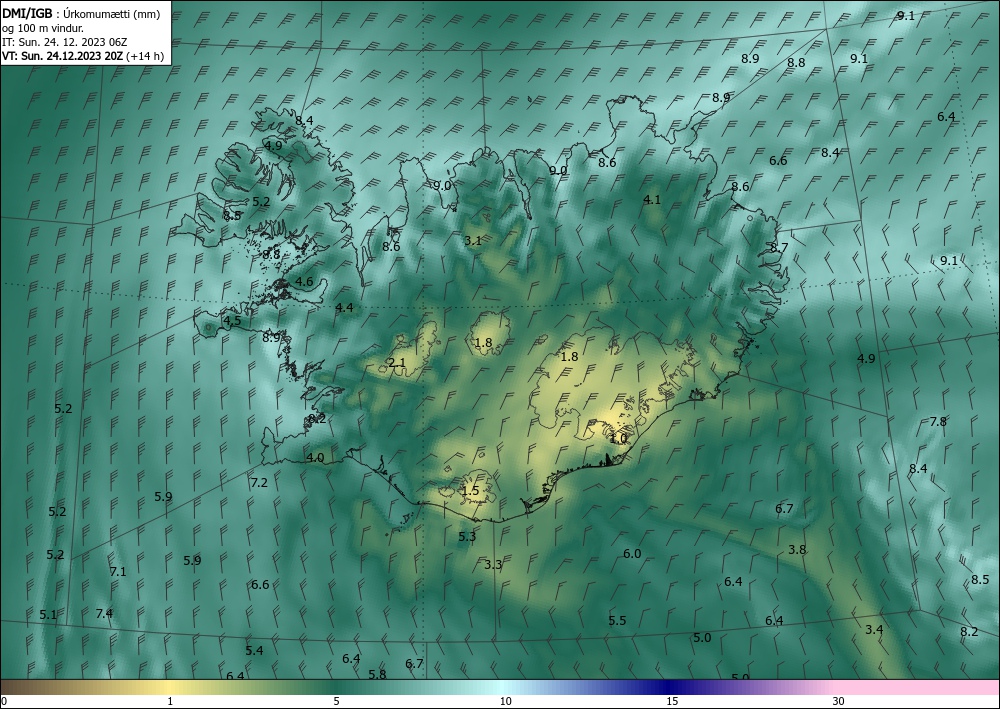This screenshot has width=1000, height=709.
Task: Click the '5.4' value near the bottom
Action: 254,650
